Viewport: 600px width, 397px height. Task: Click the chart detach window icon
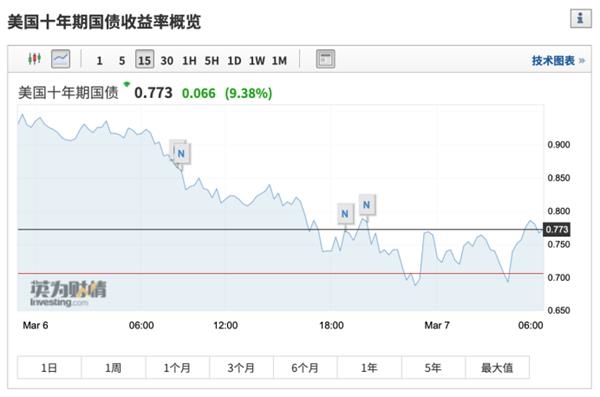(325, 59)
